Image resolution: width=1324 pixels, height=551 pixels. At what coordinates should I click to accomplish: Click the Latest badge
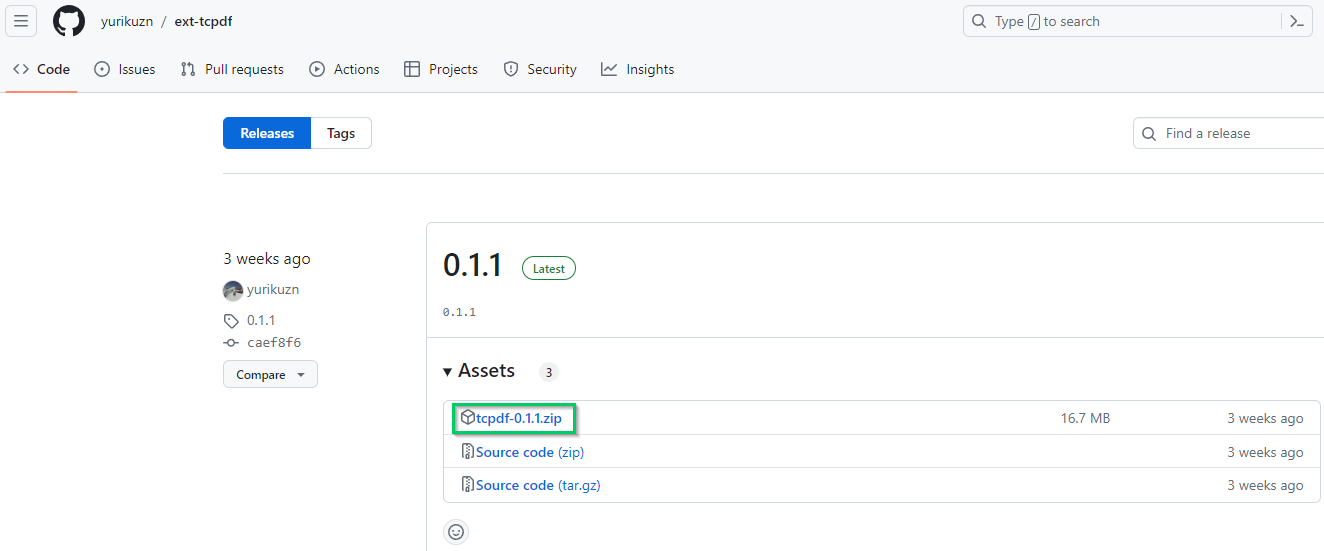pyautogui.click(x=549, y=268)
